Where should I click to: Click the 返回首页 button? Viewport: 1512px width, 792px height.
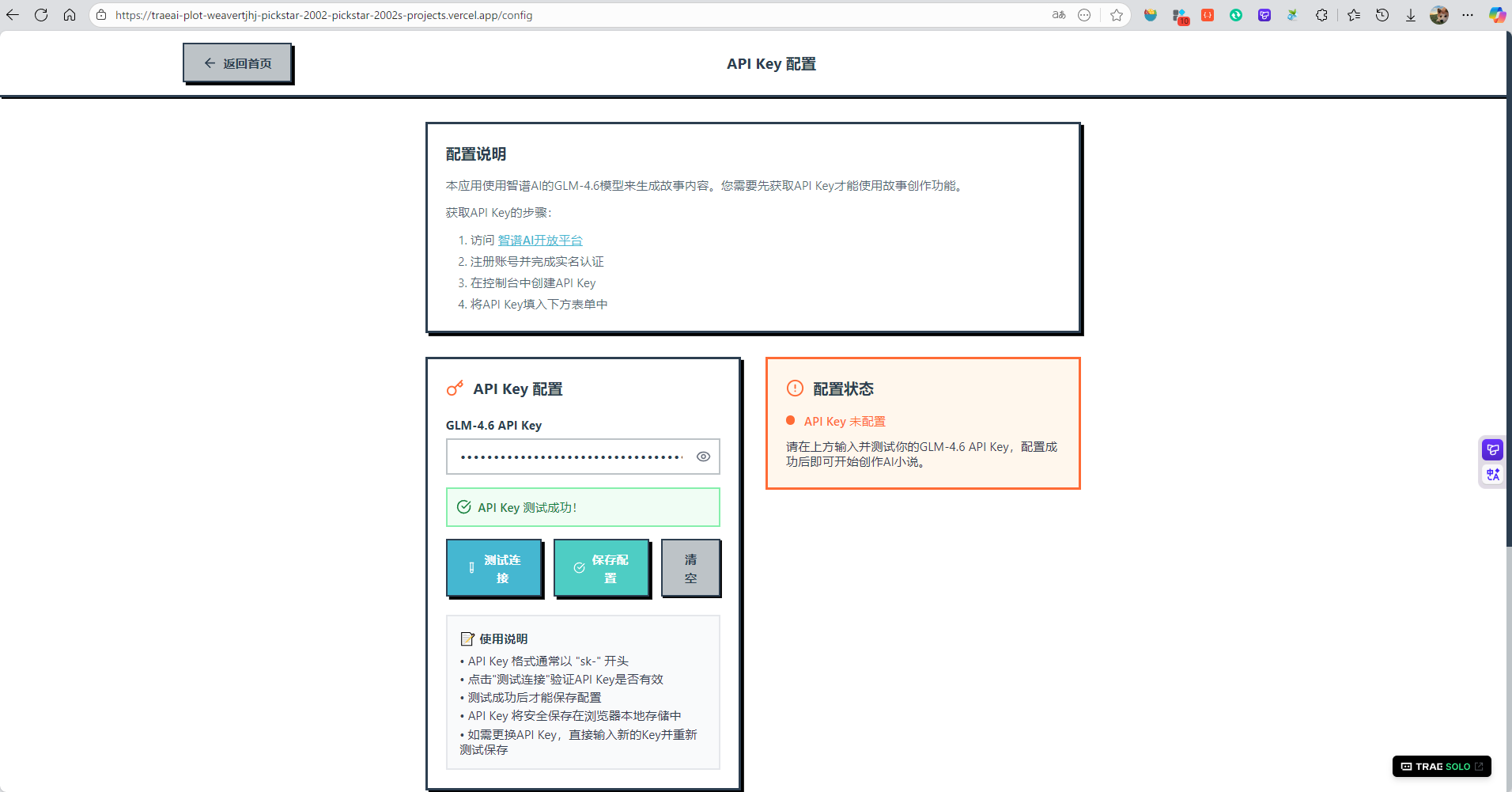pos(237,63)
